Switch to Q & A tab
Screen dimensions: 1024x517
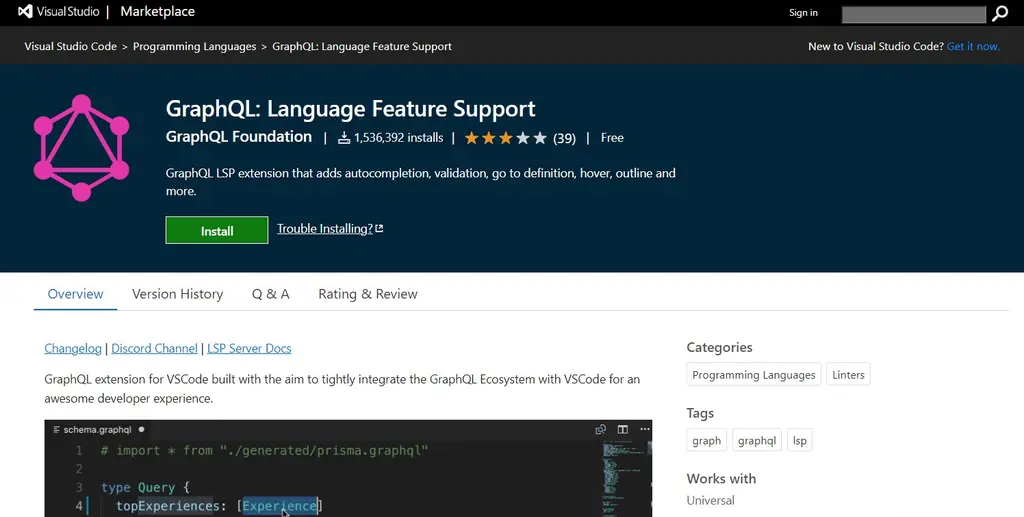pos(270,294)
